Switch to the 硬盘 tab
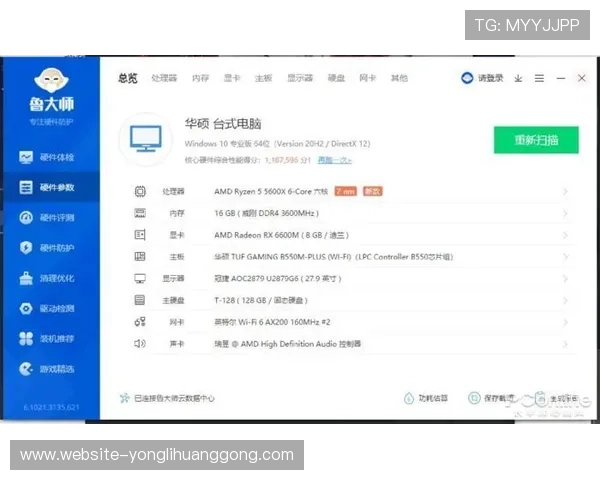This screenshot has height=480, width=600. [336, 78]
